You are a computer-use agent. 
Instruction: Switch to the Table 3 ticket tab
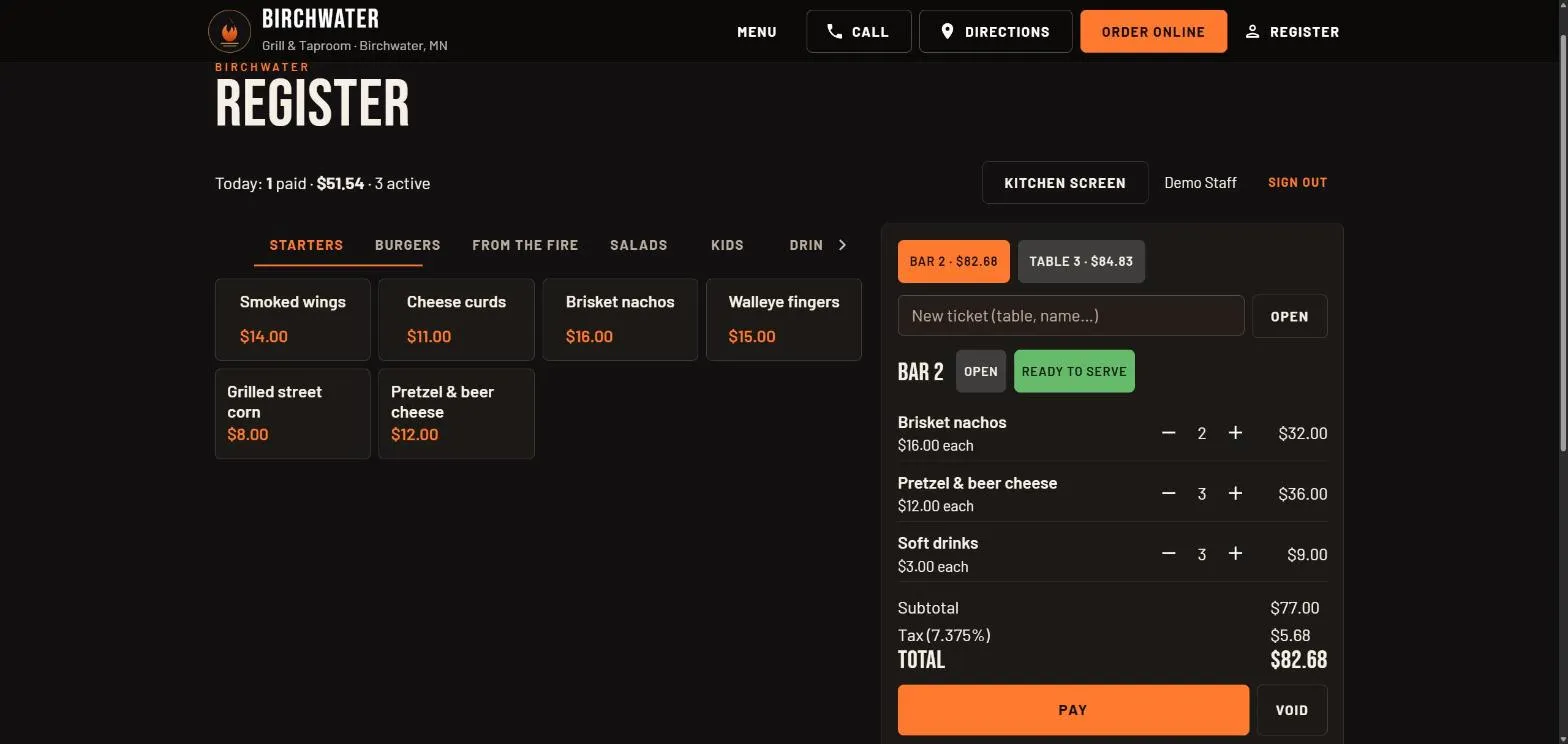pyautogui.click(x=1081, y=262)
